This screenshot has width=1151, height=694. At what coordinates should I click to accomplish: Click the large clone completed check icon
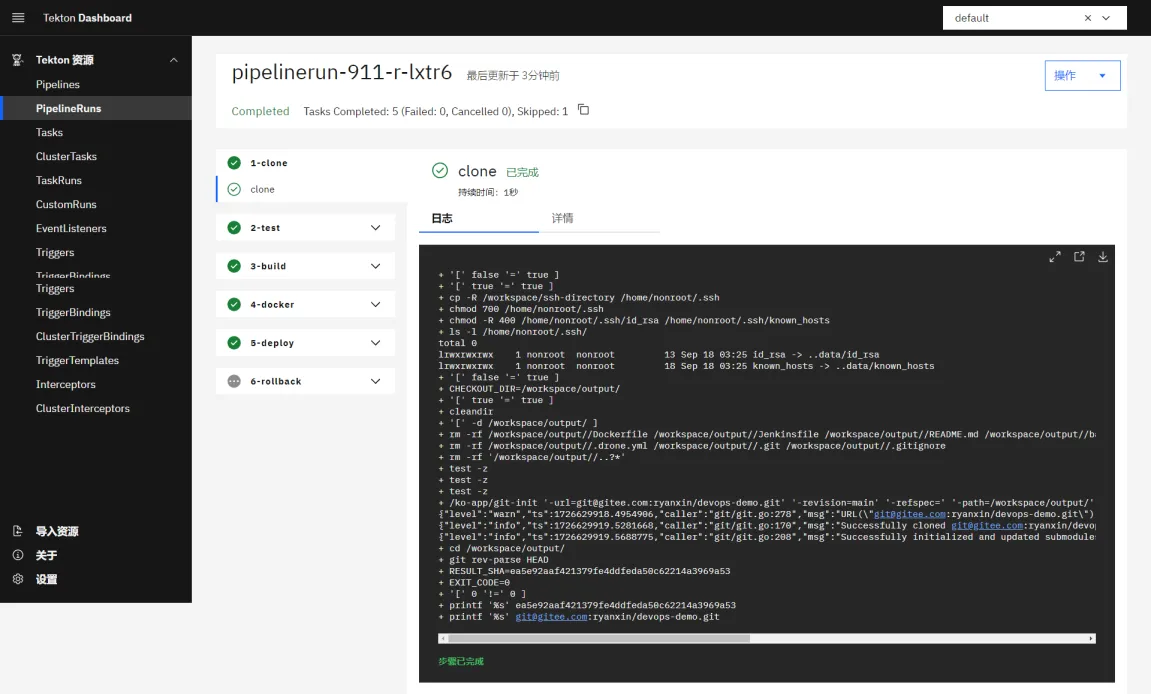click(440, 170)
